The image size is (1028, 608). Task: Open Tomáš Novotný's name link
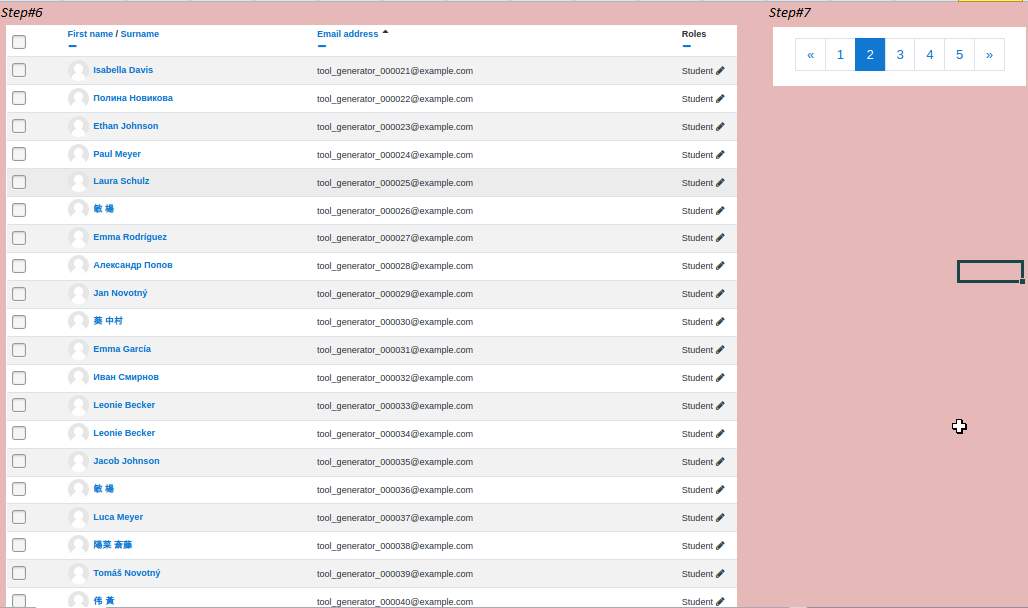click(127, 573)
